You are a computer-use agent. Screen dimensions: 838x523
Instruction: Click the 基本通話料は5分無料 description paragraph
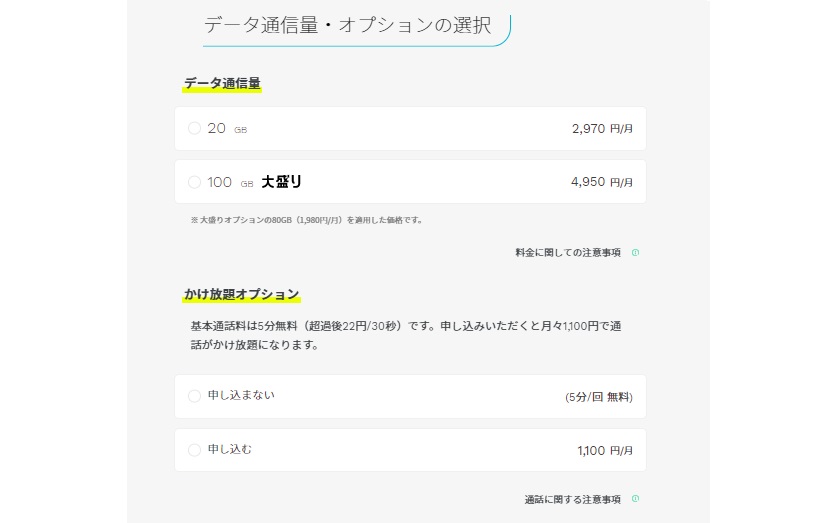click(x=406, y=335)
